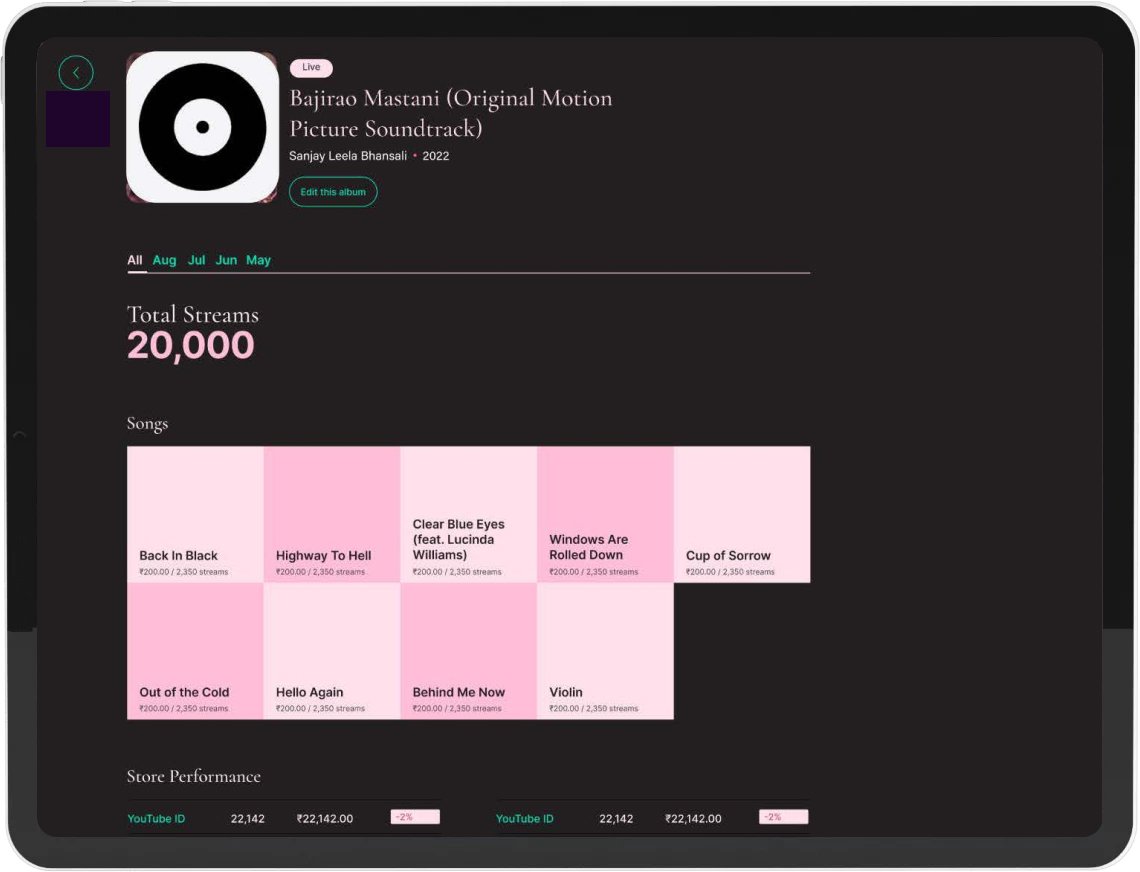Click the 20,000 total streams figure
Image resolution: width=1140 pixels, height=872 pixels.
click(190, 345)
